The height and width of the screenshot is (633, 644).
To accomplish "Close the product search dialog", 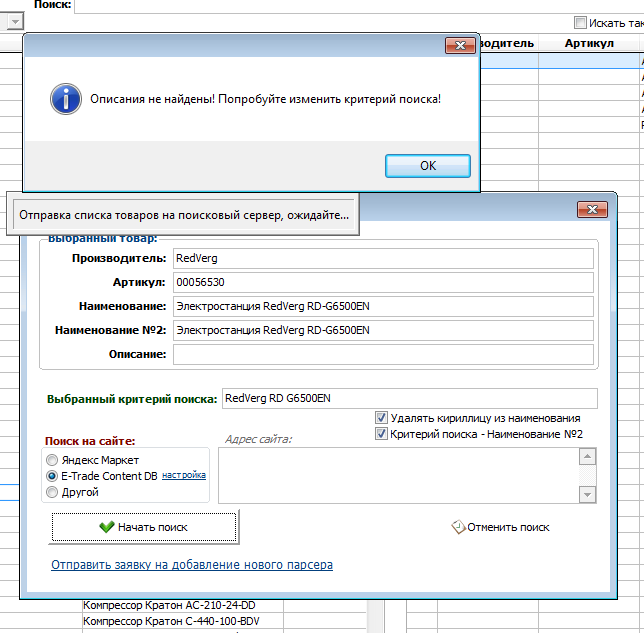I will click(592, 209).
